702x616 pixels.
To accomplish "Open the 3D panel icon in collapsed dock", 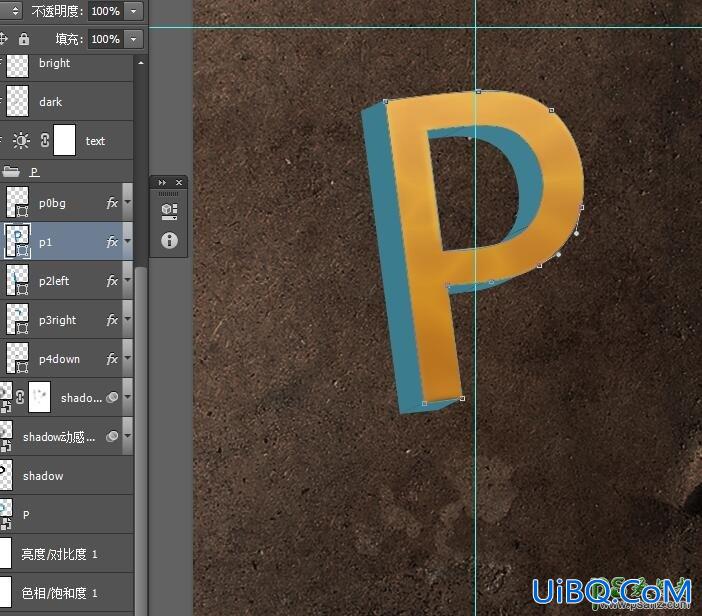I will point(169,211).
